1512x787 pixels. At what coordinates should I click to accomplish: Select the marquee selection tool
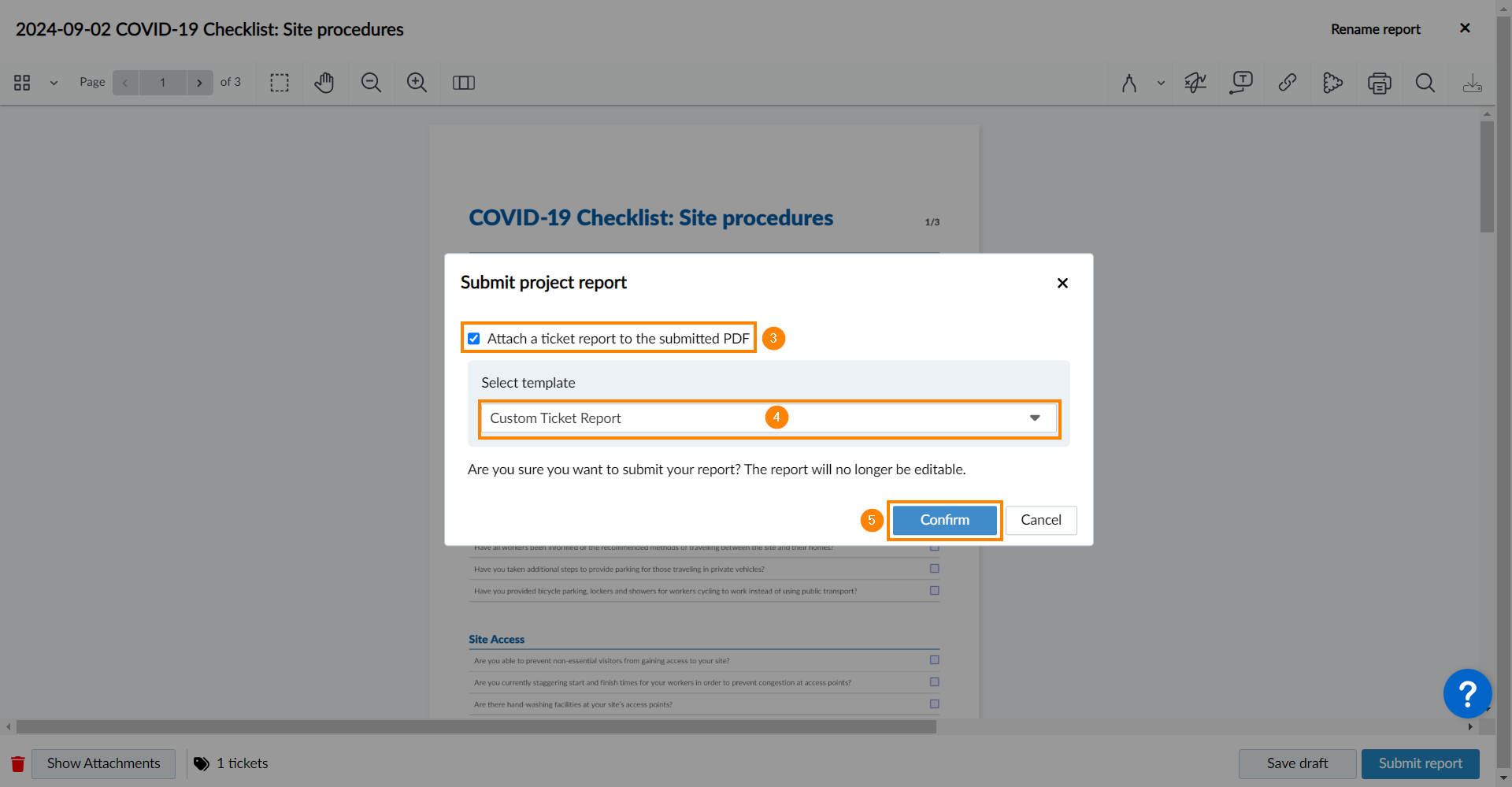point(280,83)
